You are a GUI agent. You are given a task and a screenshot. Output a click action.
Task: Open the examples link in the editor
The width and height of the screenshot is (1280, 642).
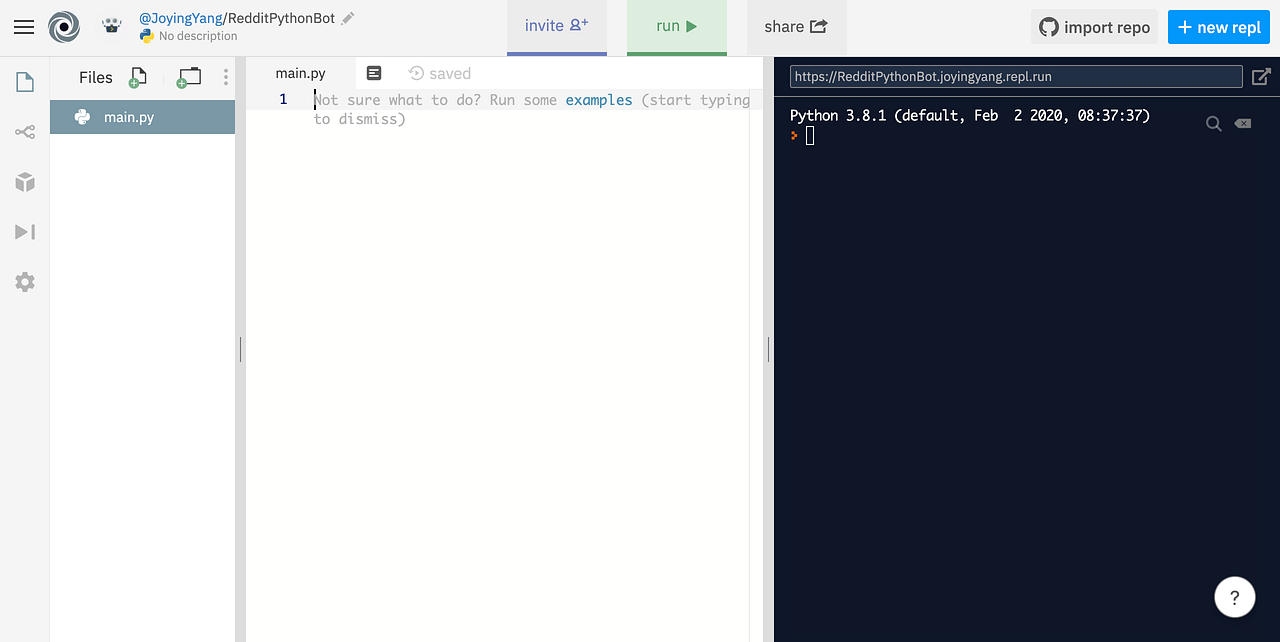599,99
